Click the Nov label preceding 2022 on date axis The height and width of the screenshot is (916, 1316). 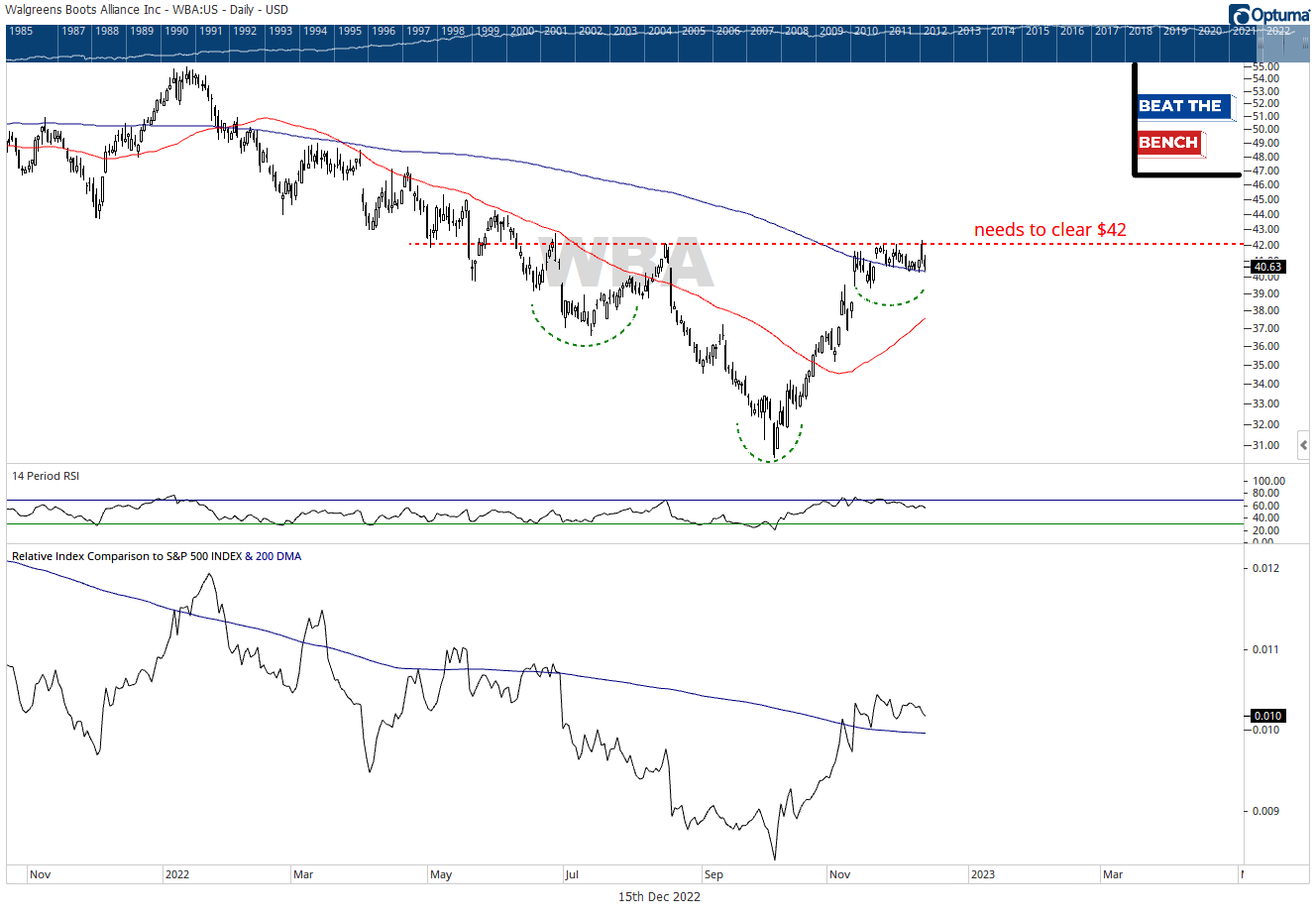[x=40, y=874]
